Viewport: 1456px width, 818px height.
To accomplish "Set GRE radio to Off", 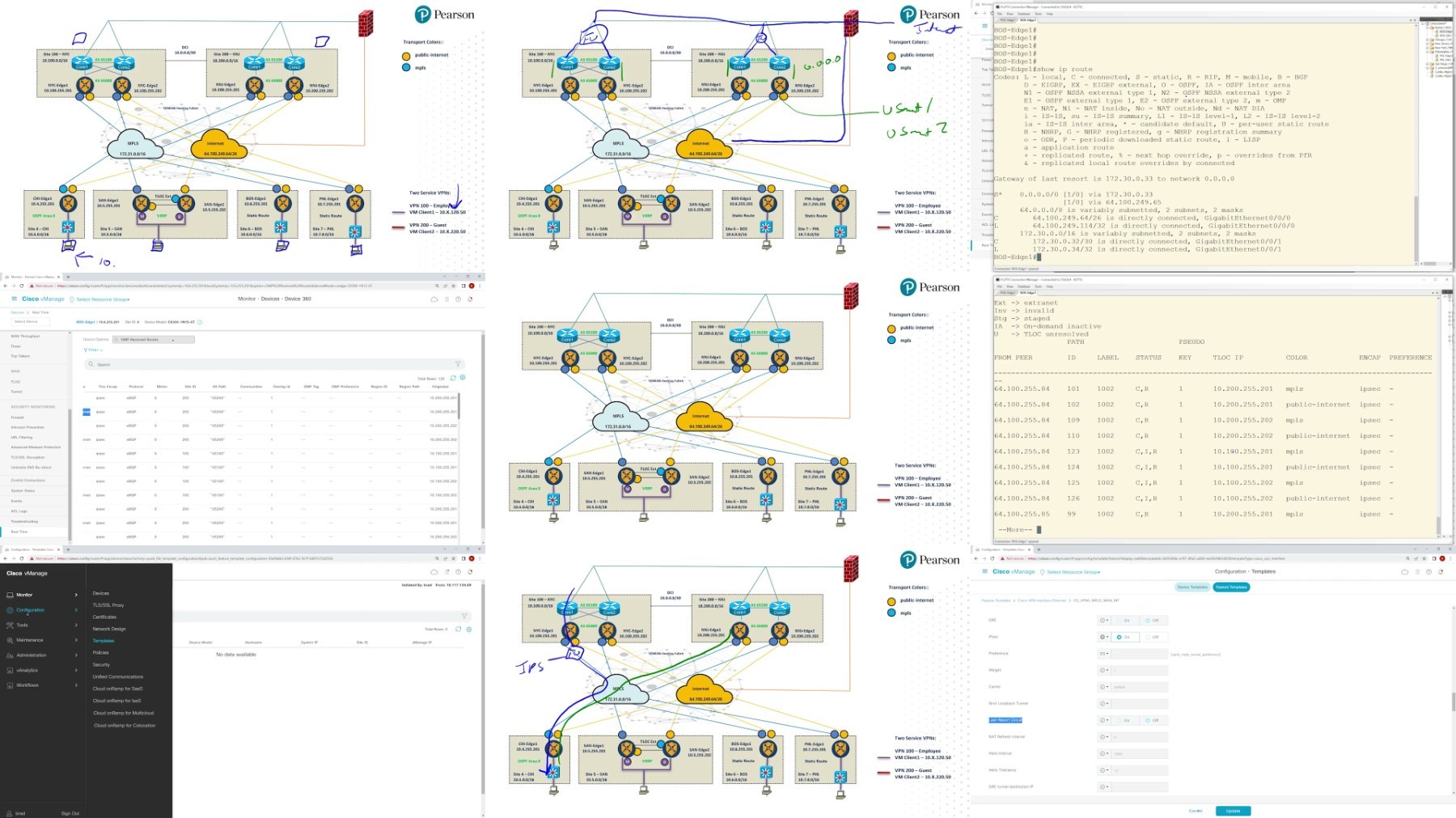I will click(x=1148, y=621).
